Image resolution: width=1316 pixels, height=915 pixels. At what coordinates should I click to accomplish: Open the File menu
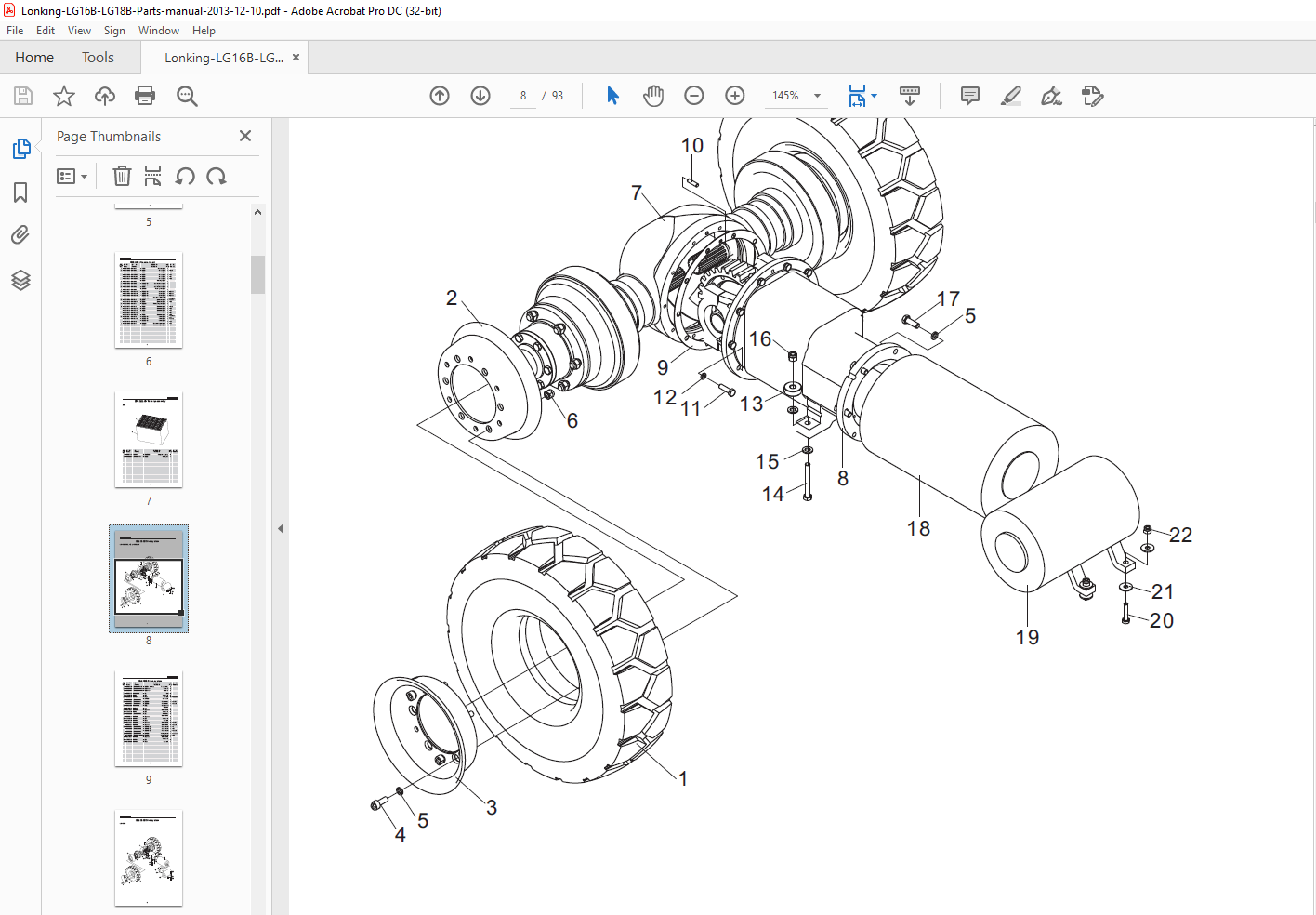tap(15, 31)
